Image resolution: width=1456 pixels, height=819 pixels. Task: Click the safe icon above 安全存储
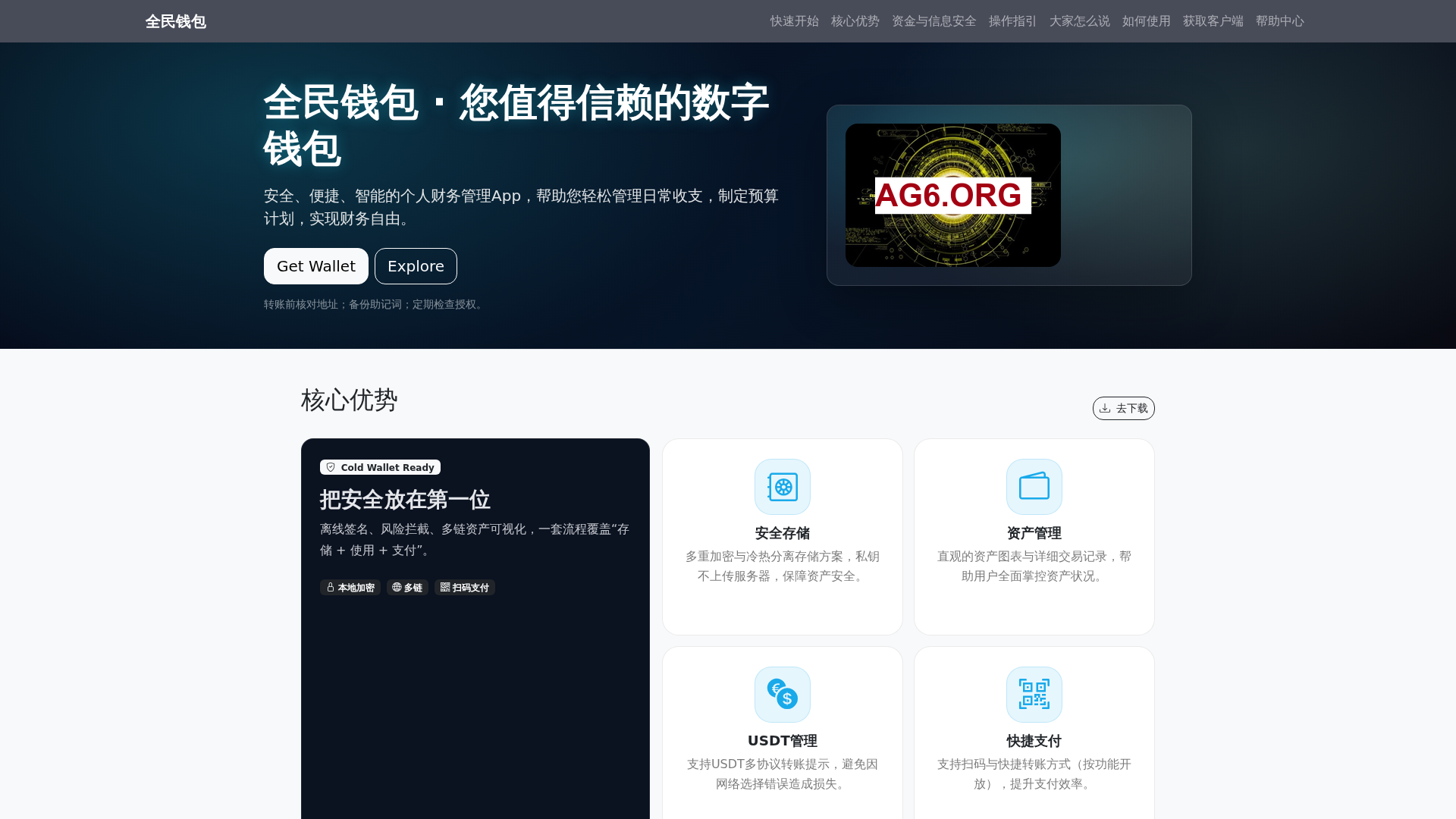(783, 487)
